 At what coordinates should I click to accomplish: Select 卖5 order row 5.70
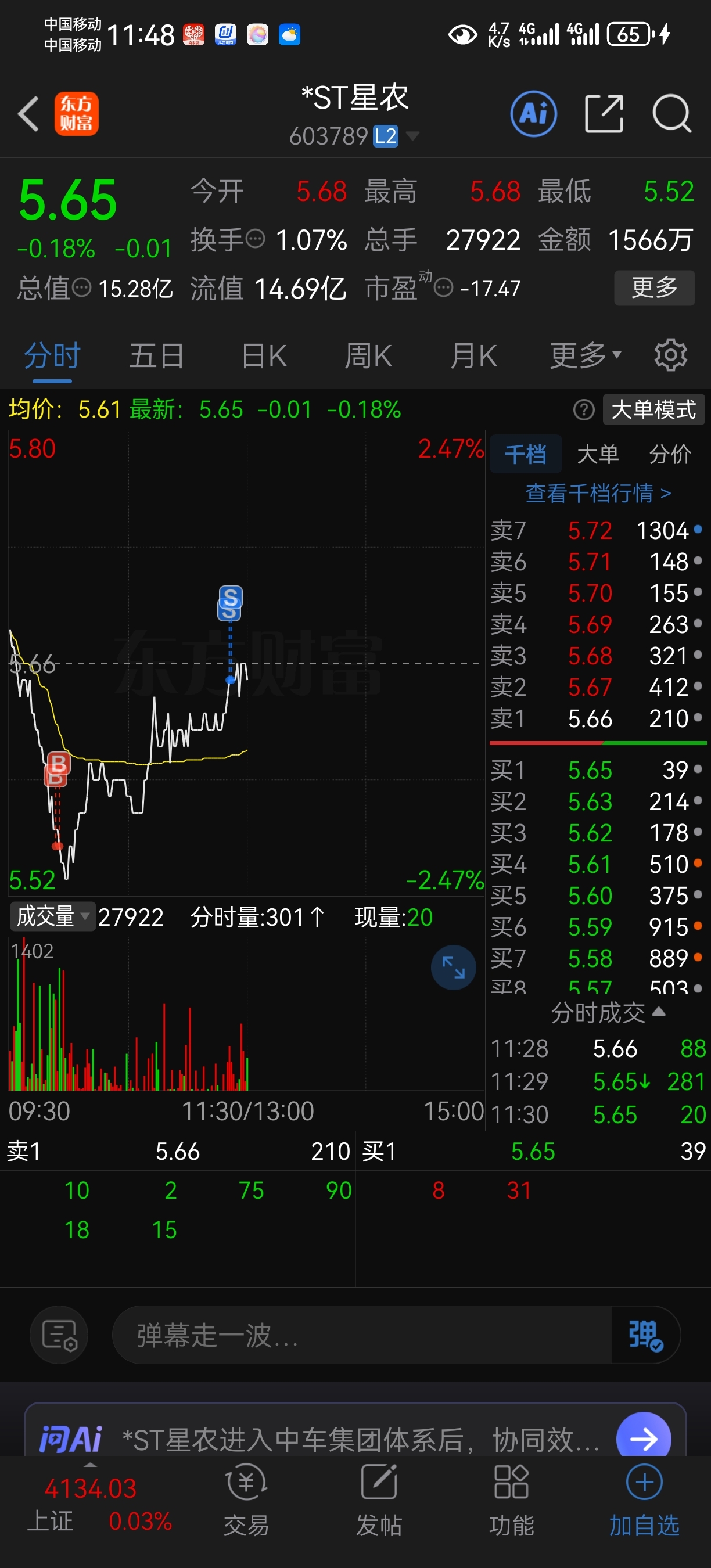[x=597, y=593]
